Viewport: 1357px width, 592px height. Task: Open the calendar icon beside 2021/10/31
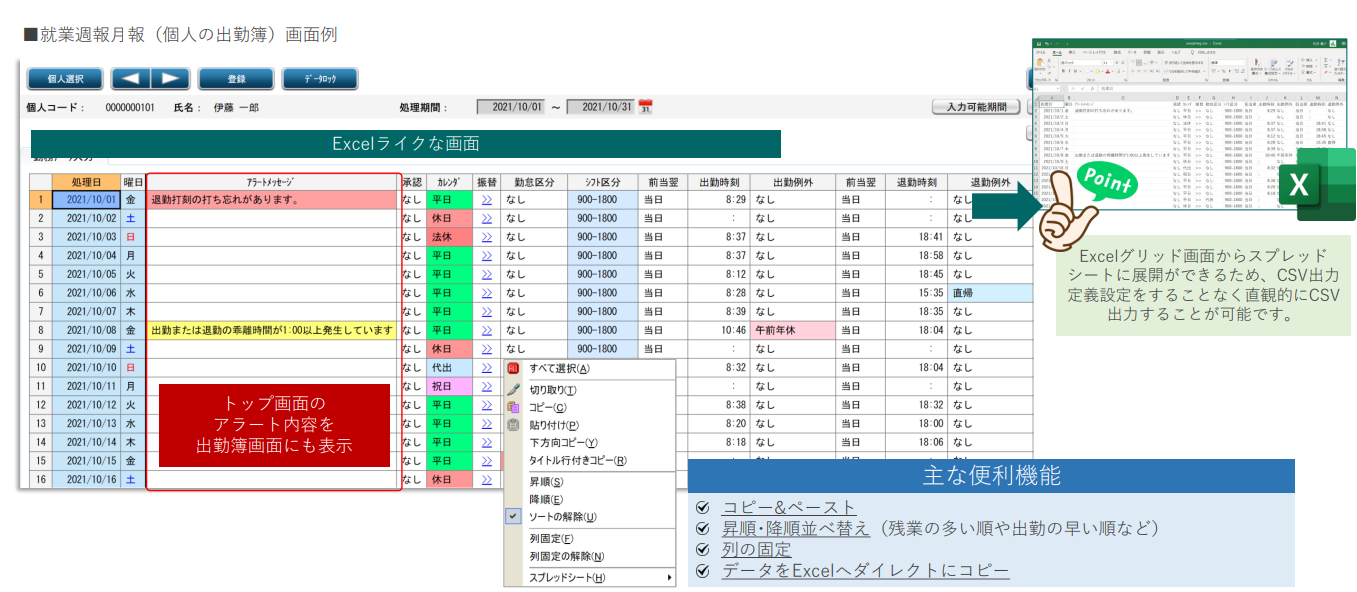[645, 107]
